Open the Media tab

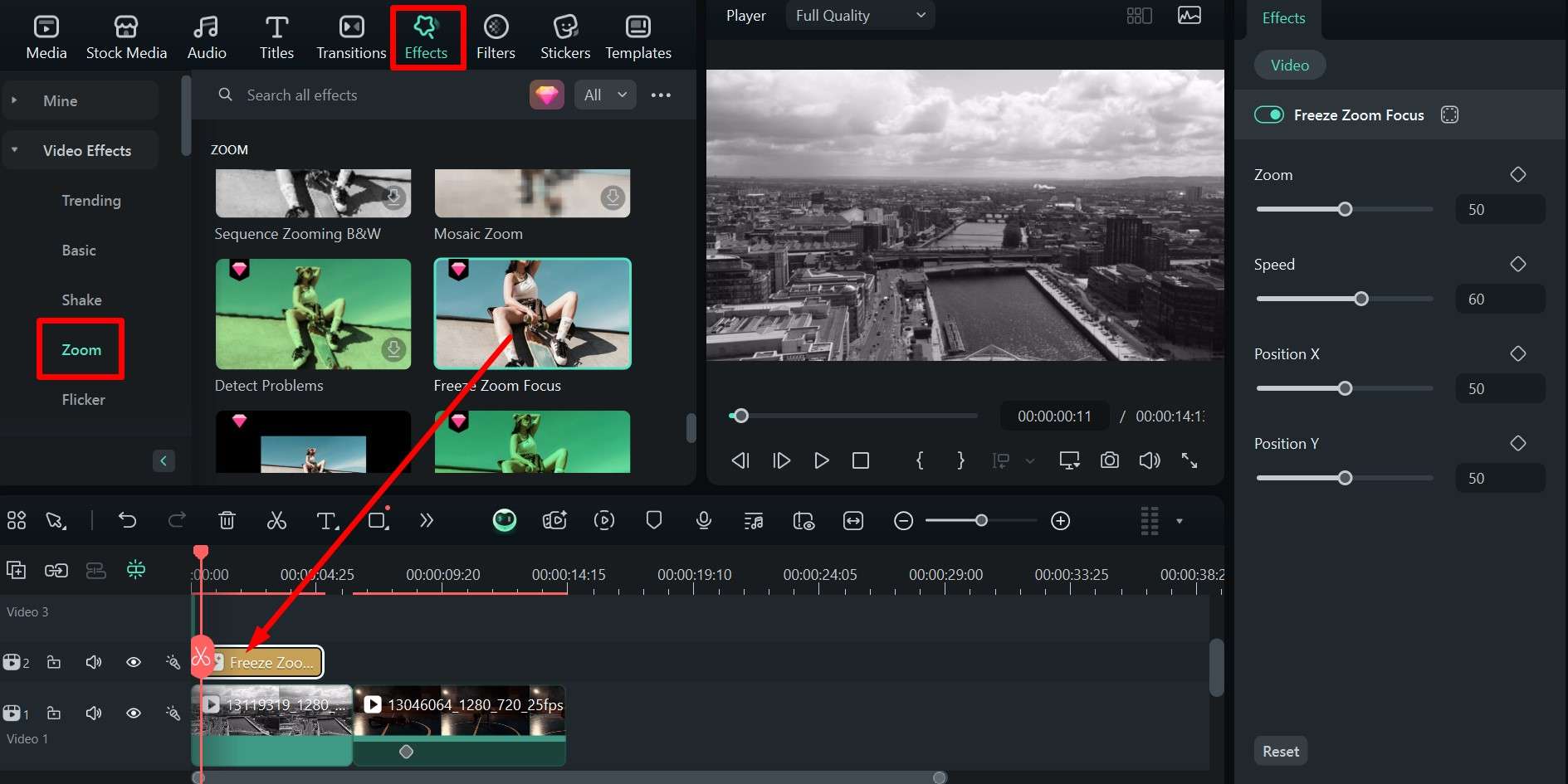pos(46,37)
